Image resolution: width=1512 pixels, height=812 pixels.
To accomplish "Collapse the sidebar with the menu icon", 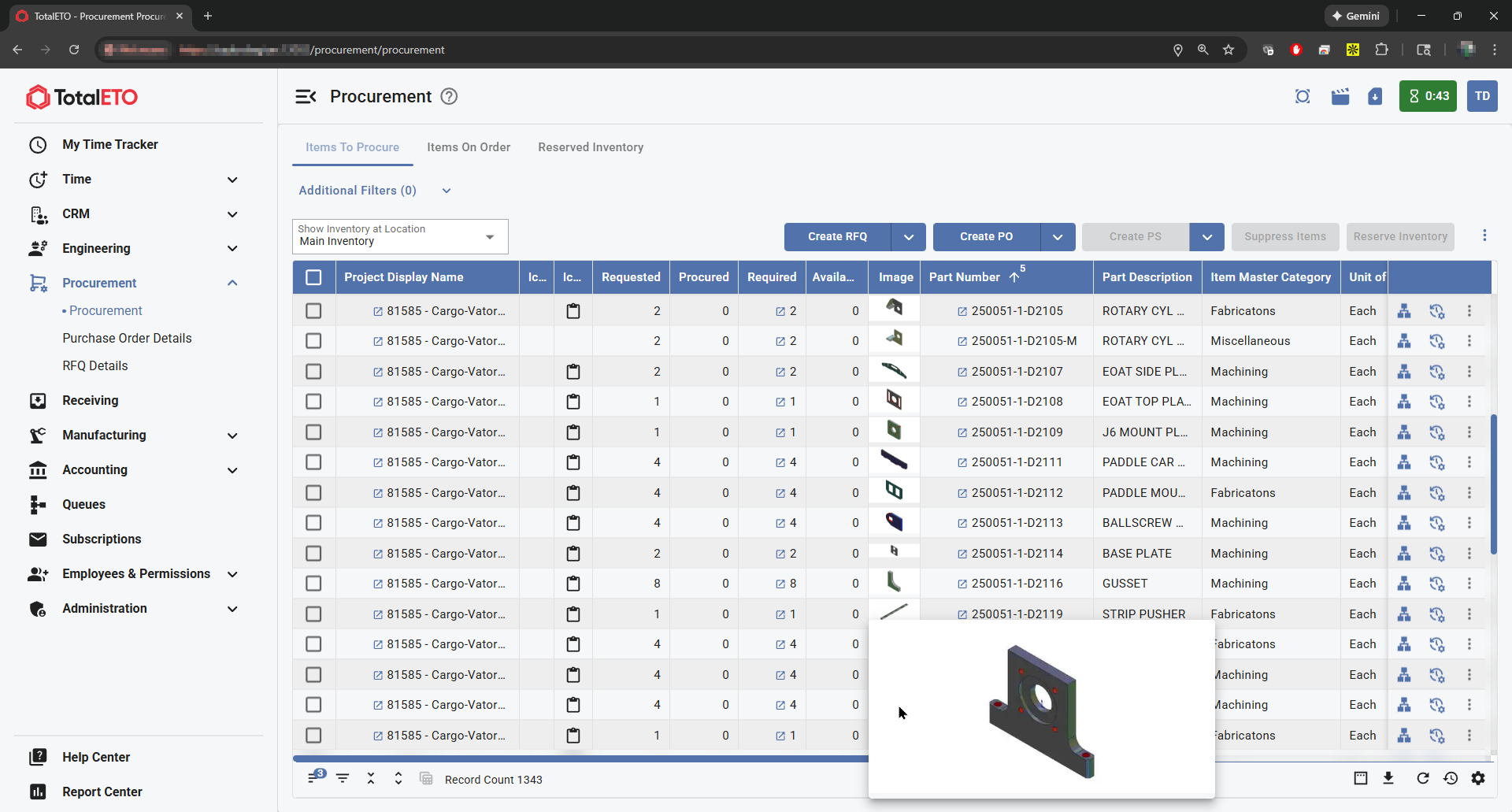I will (x=306, y=96).
